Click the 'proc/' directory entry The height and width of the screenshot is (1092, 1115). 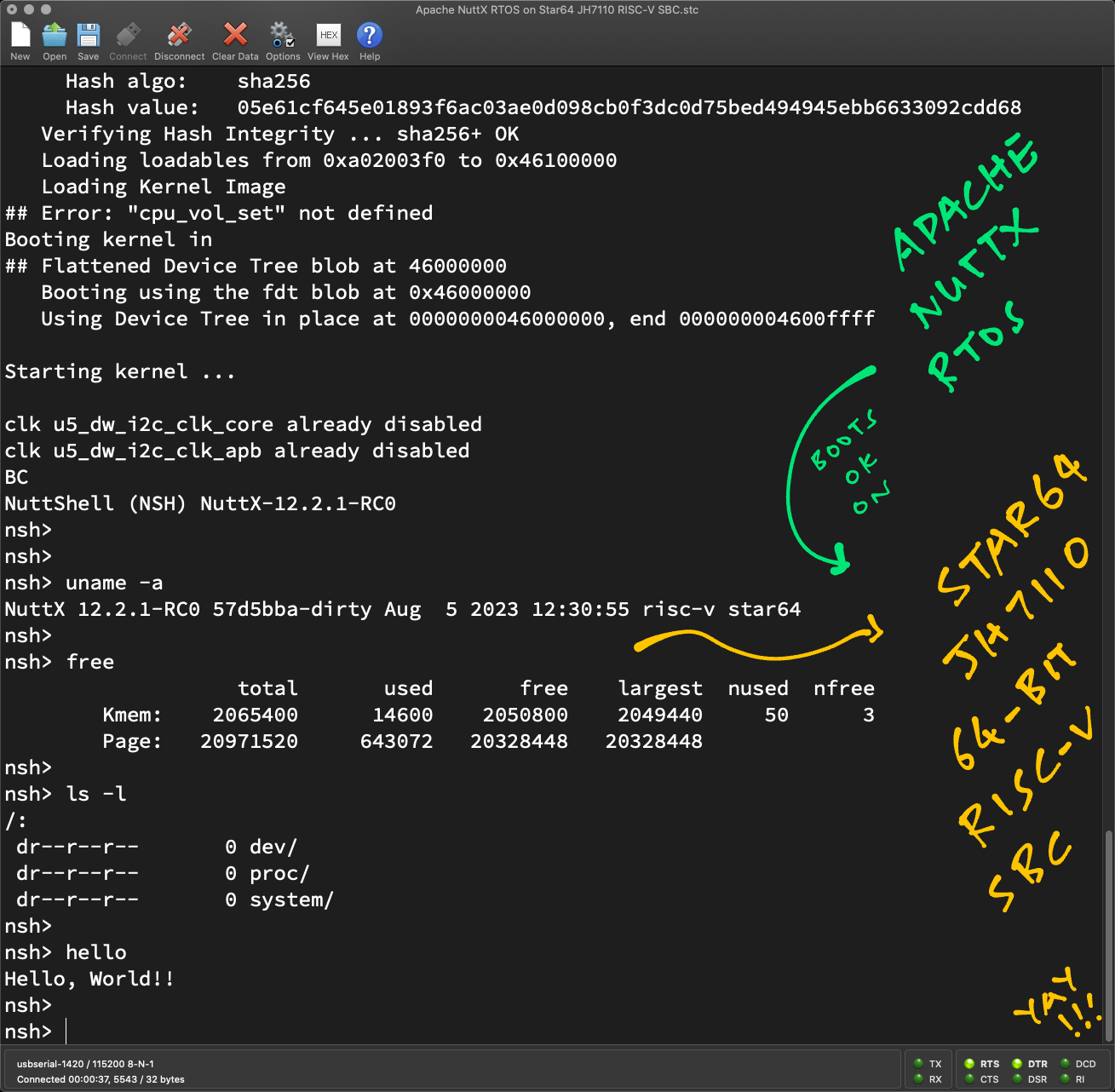[x=279, y=873]
